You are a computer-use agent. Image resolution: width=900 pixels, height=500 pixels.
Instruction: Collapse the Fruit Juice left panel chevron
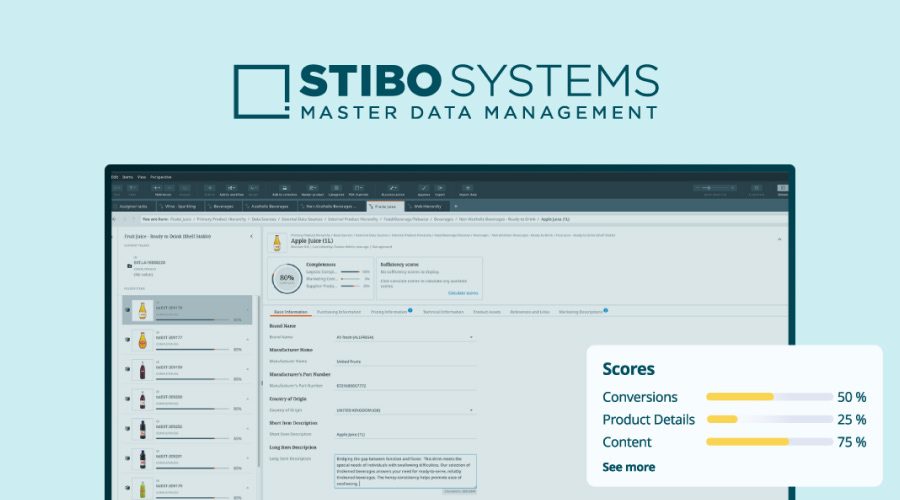[x=251, y=237]
